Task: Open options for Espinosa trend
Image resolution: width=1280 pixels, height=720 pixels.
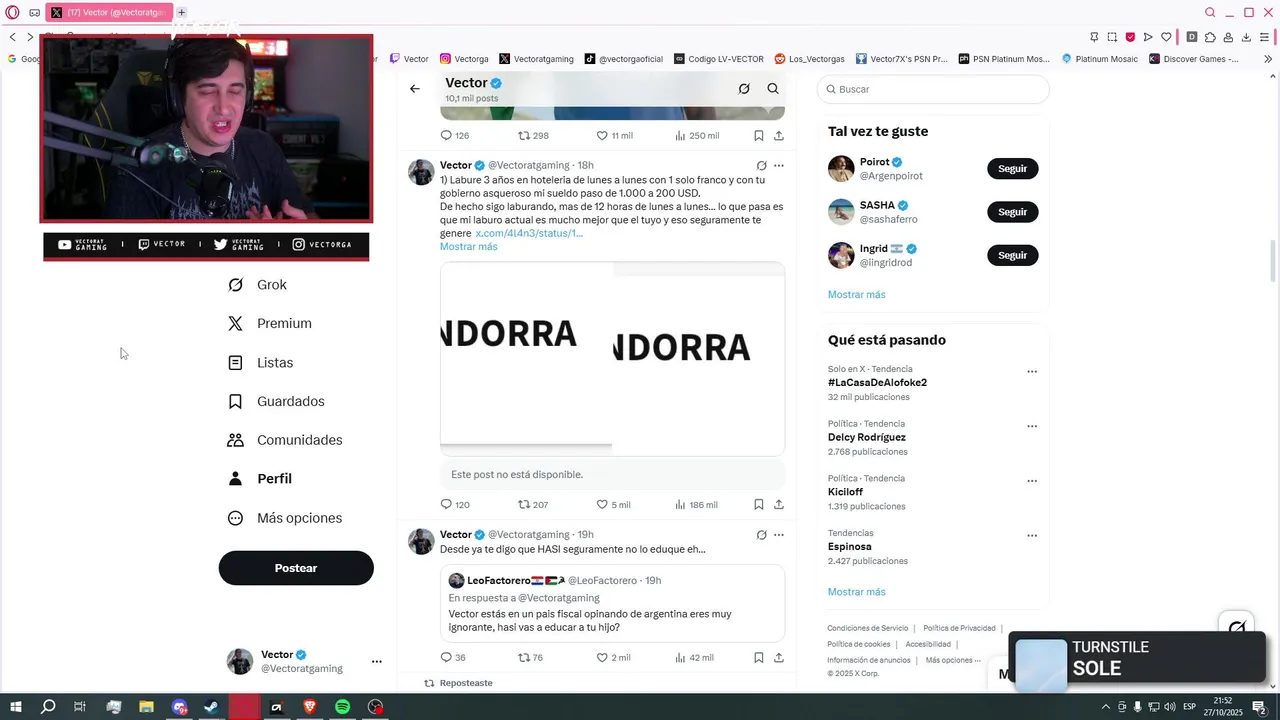Action: point(1032,536)
